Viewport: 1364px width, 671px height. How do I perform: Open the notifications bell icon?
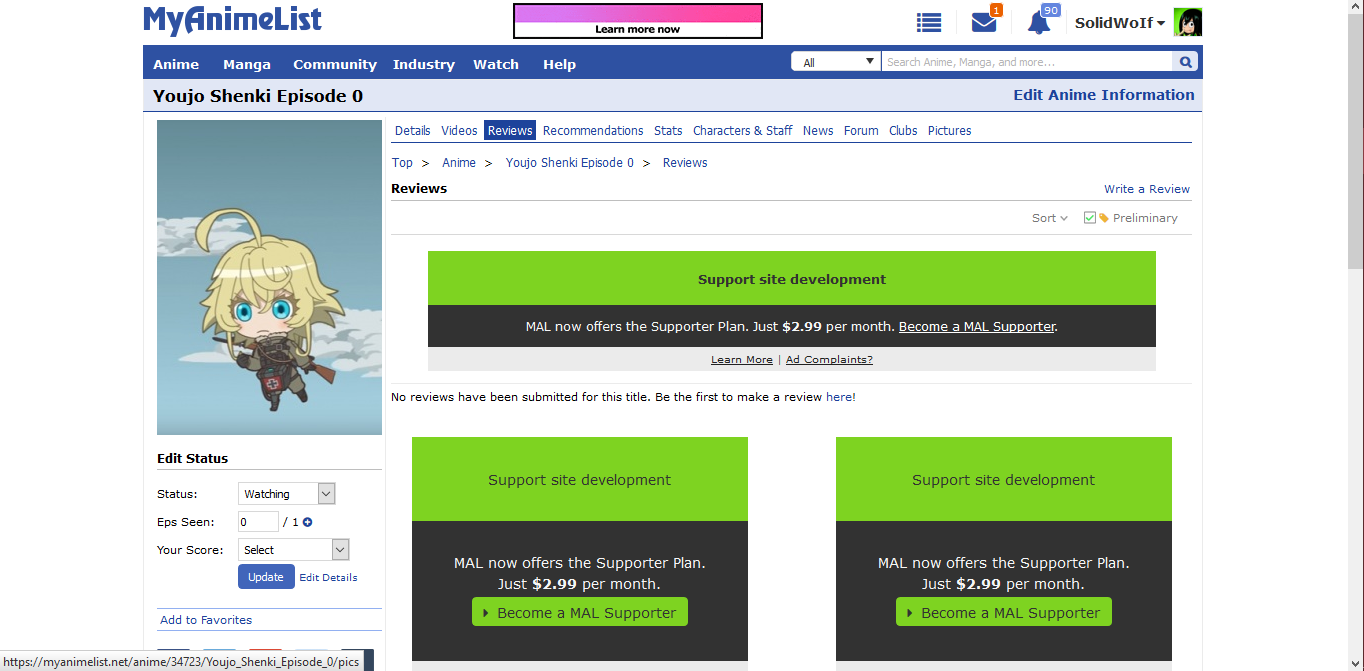tap(1039, 22)
